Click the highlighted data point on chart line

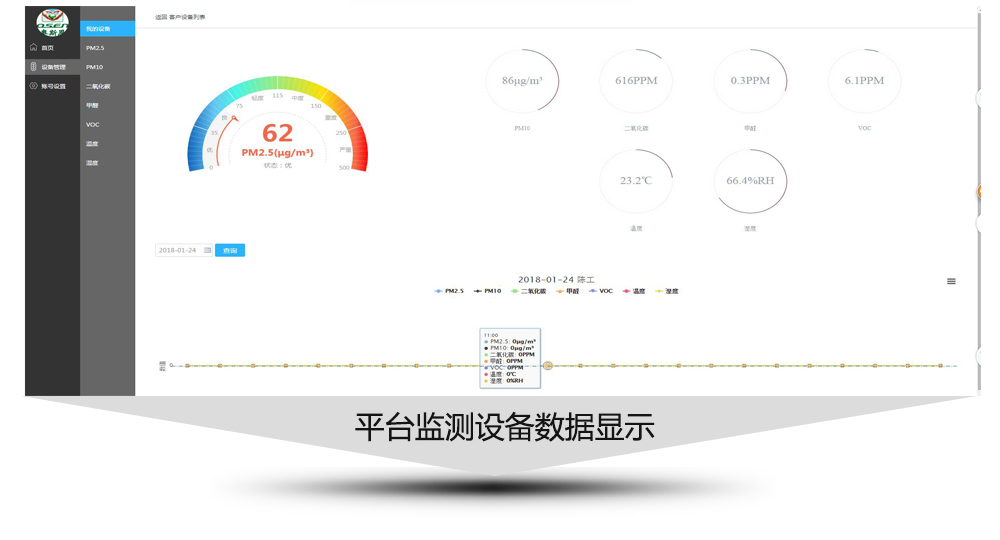[548, 365]
